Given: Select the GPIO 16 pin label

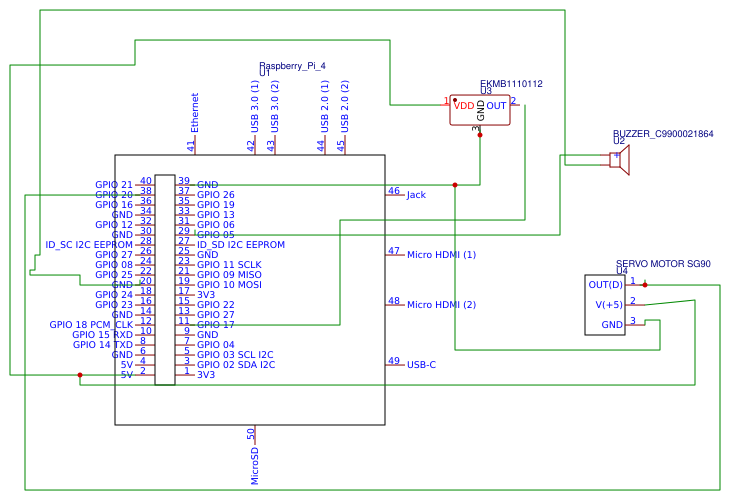Looking at the screenshot, I should click(114, 205).
